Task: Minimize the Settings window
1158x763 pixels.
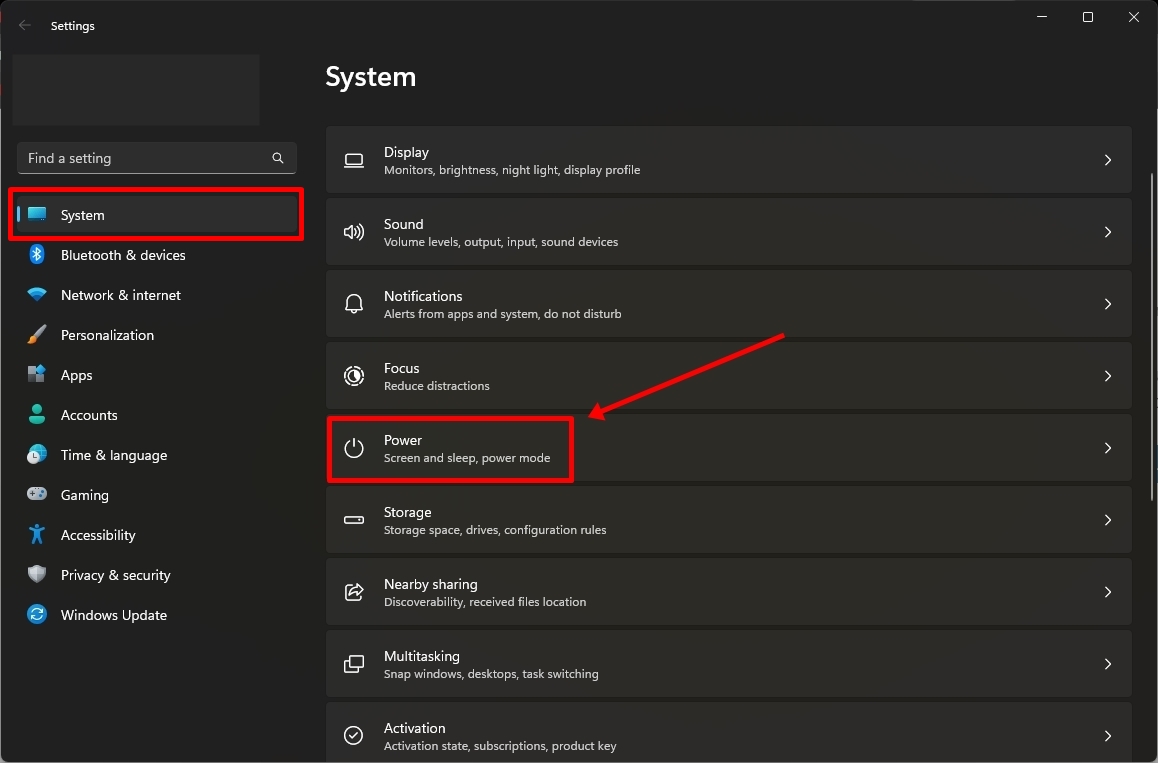Action: 1042,17
